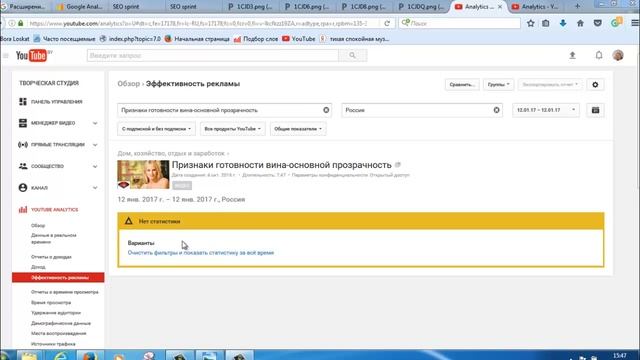640x360 pixels.
Task: Click the hamburger guide menu icon
Action: pos(6,56)
